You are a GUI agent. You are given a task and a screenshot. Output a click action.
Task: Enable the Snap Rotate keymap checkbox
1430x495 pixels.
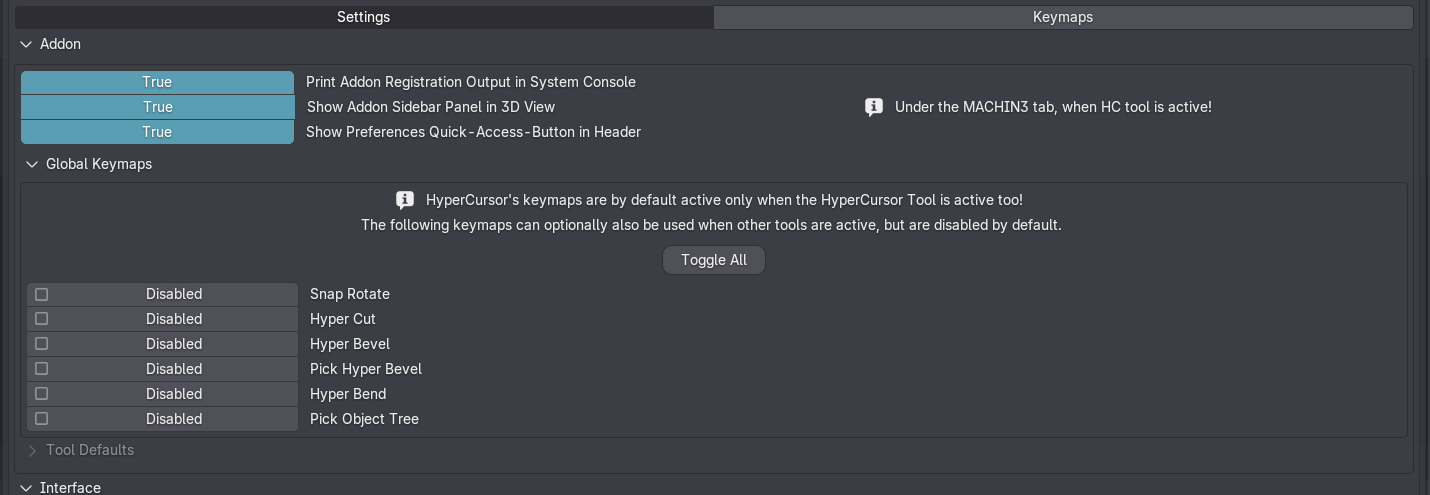point(42,294)
